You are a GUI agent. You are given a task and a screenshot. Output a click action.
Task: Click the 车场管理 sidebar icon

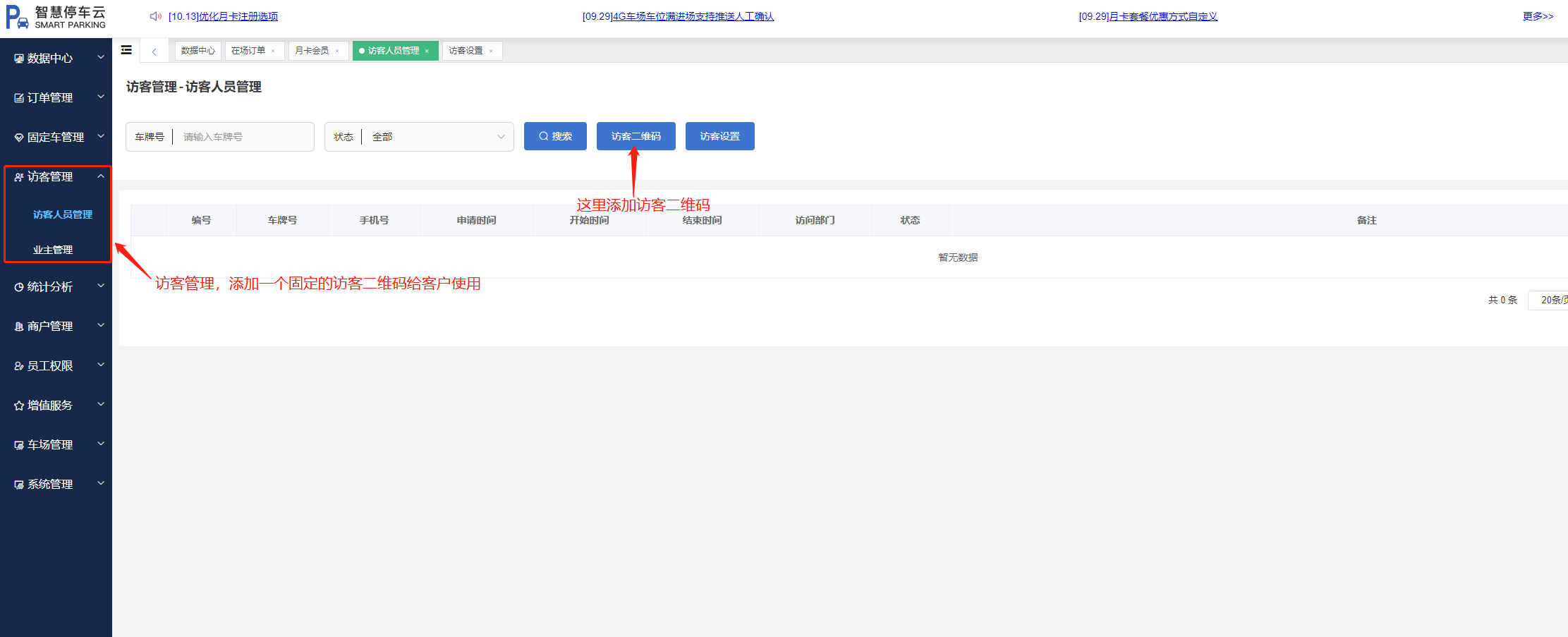19,445
